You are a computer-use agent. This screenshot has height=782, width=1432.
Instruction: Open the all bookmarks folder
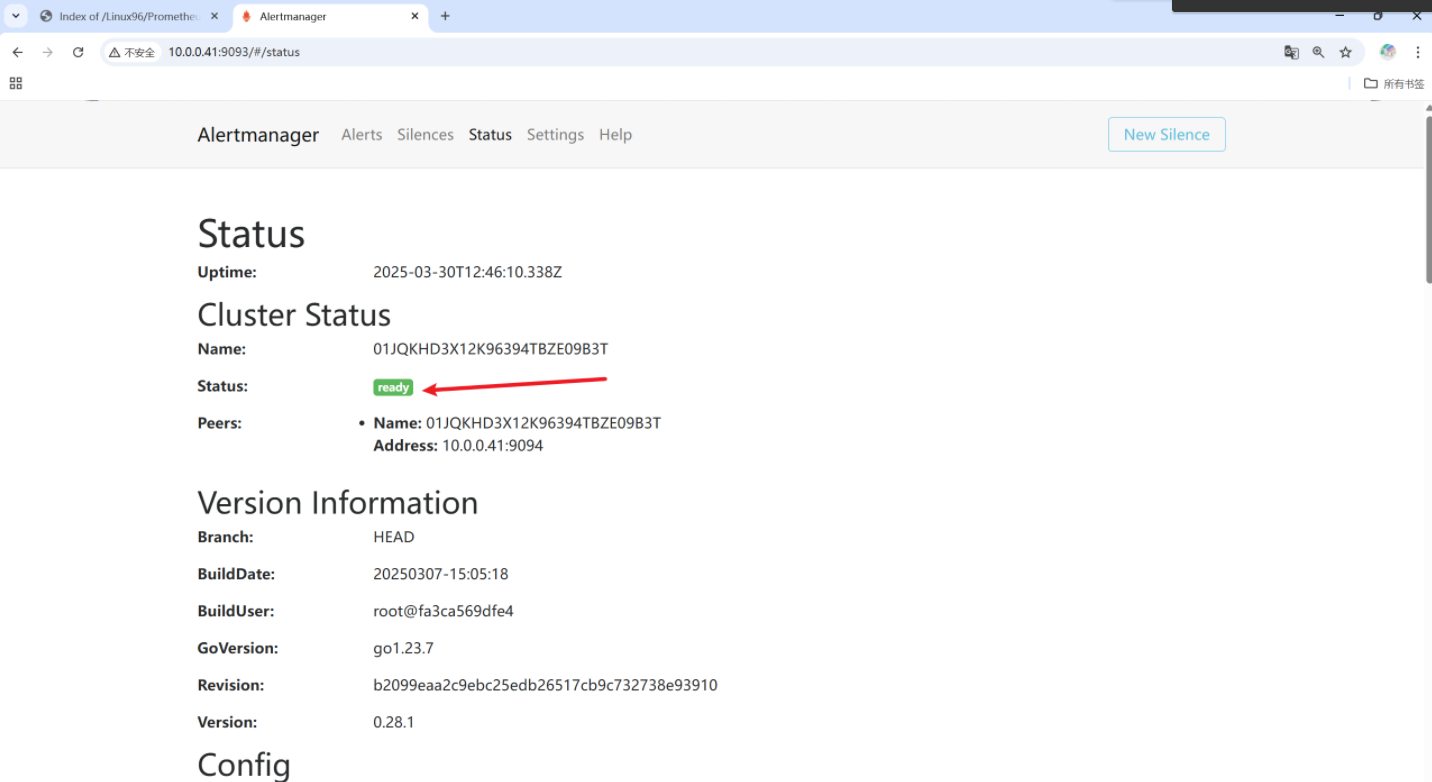(1394, 84)
